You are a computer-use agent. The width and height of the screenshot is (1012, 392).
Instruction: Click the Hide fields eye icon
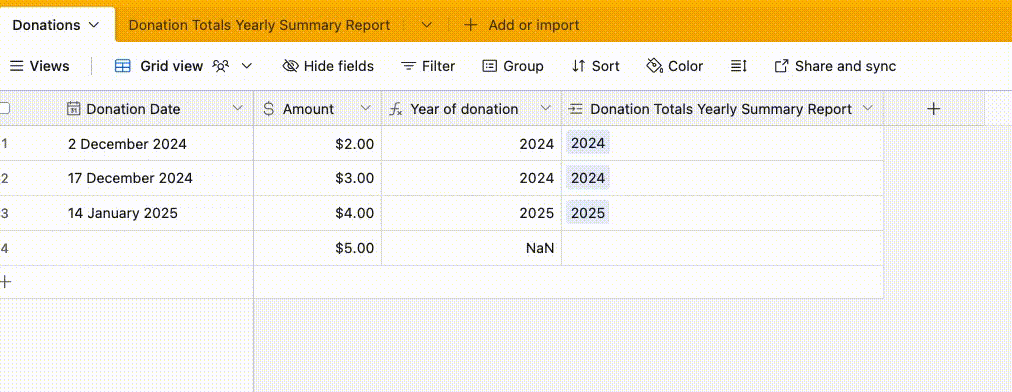(x=290, y=66)
